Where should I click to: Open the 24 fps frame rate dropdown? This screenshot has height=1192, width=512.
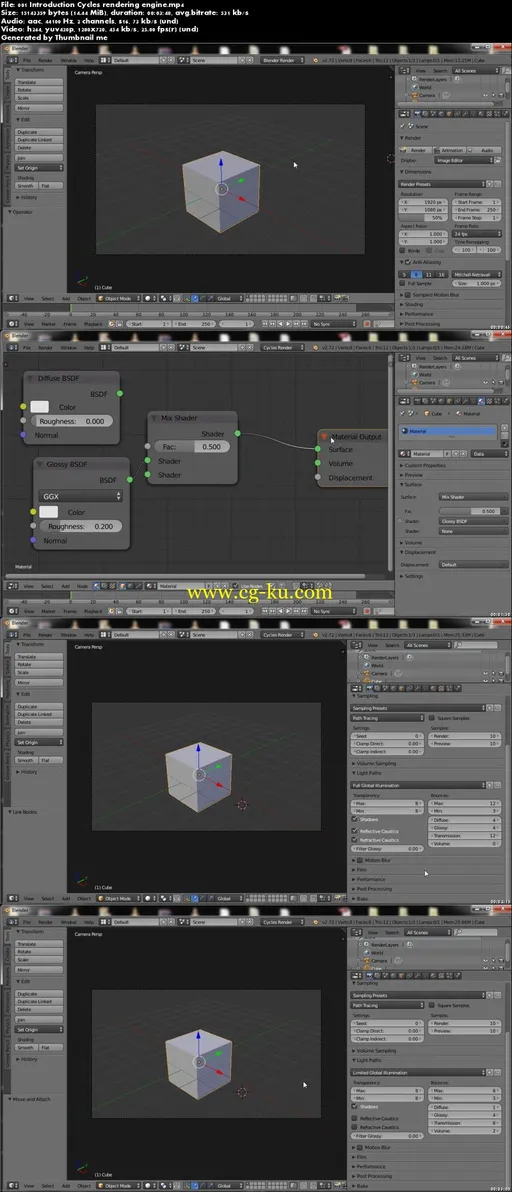tap(477, 233)
